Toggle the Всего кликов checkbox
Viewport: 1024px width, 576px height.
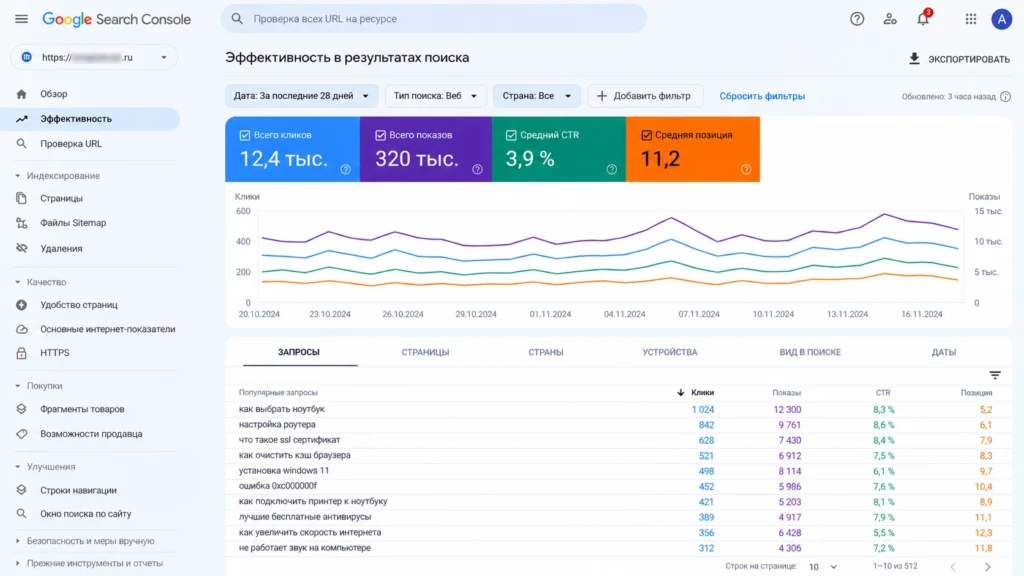tap(245, 135)
